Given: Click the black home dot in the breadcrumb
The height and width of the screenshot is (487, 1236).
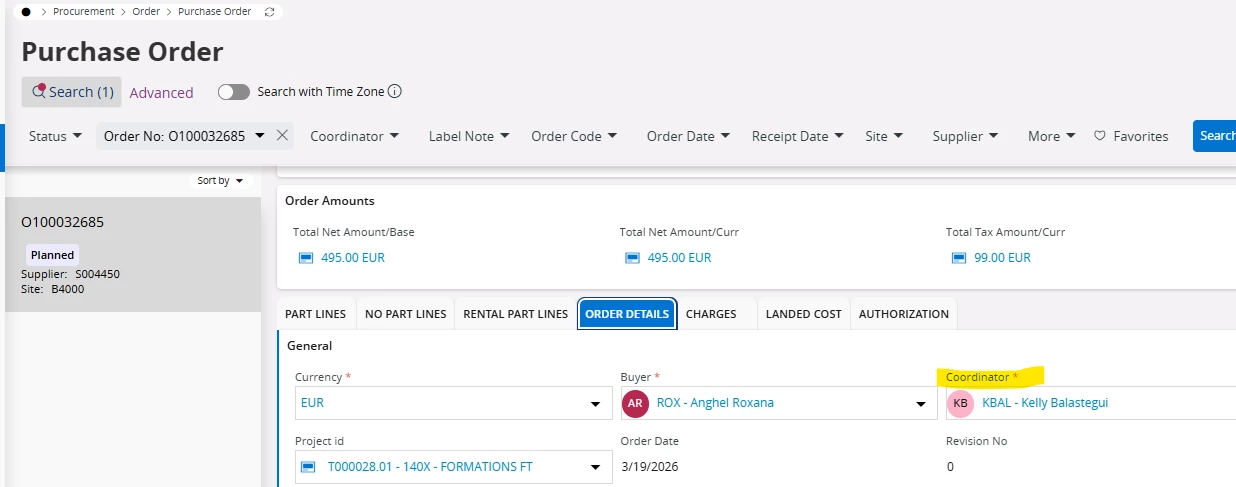Looking at the screenshot, I should point(26,12).
